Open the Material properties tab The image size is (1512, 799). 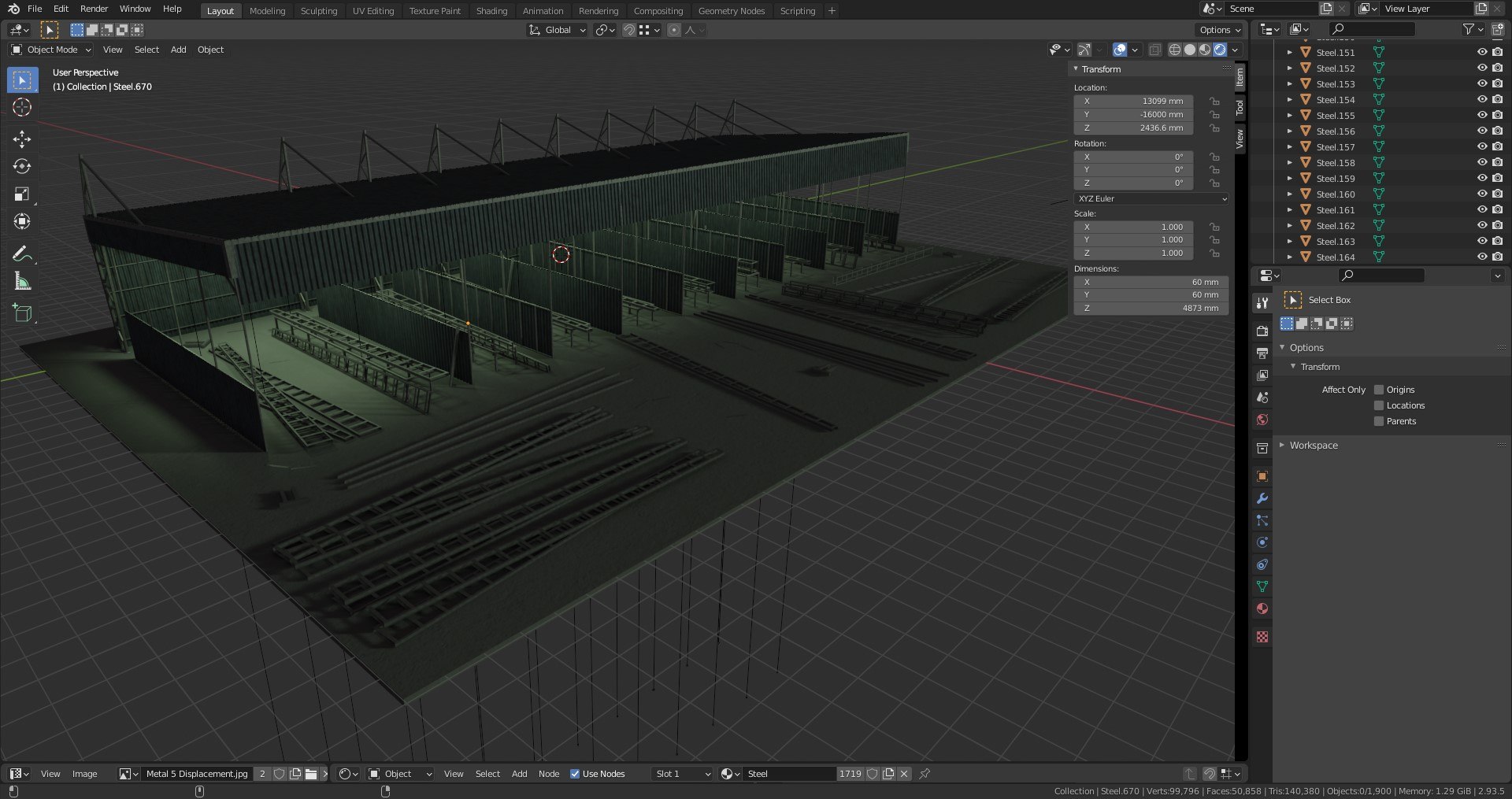(1262, 608)
